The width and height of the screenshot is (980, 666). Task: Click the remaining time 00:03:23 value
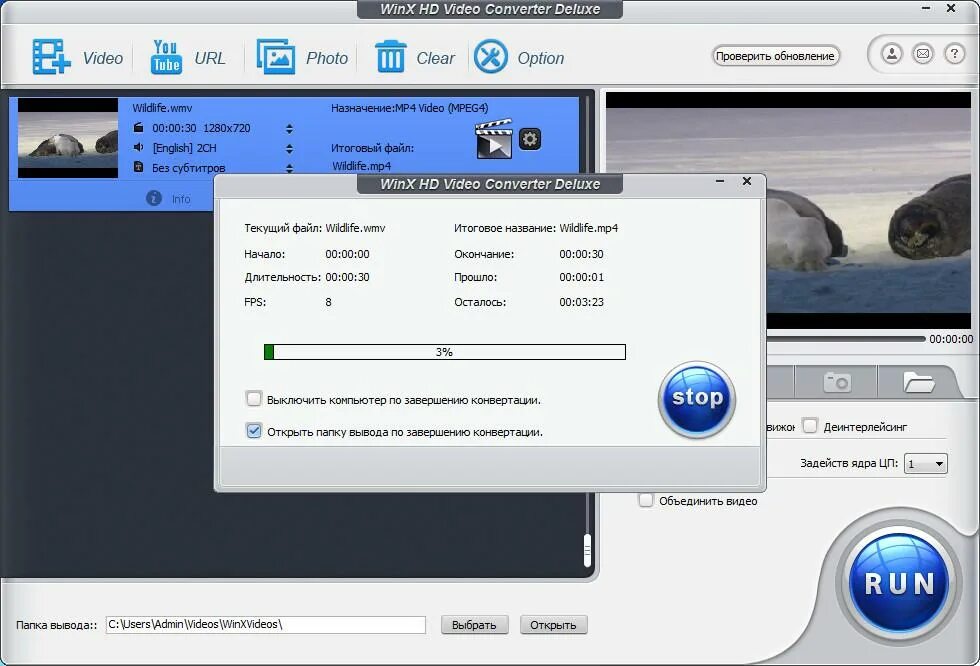[581, 302]
